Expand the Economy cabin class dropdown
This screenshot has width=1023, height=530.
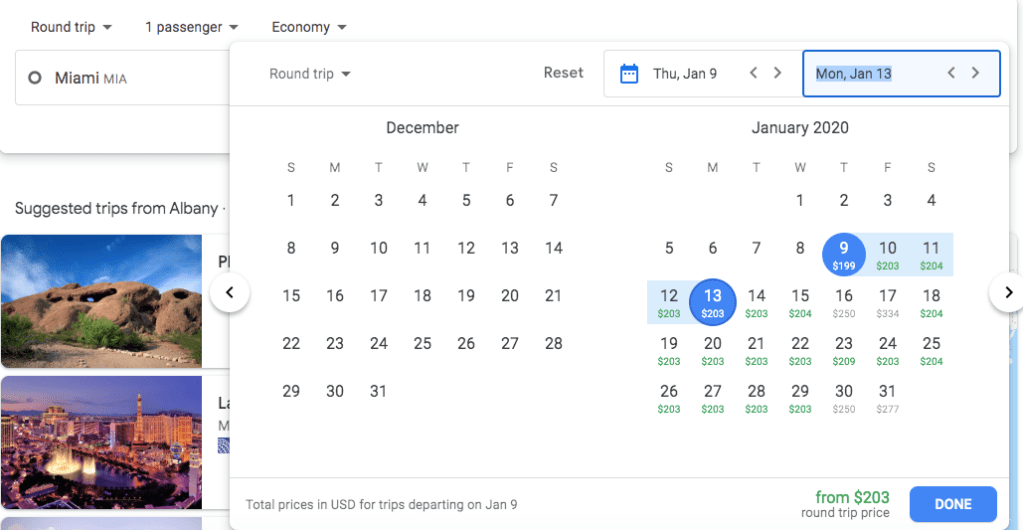pos(308,27)
